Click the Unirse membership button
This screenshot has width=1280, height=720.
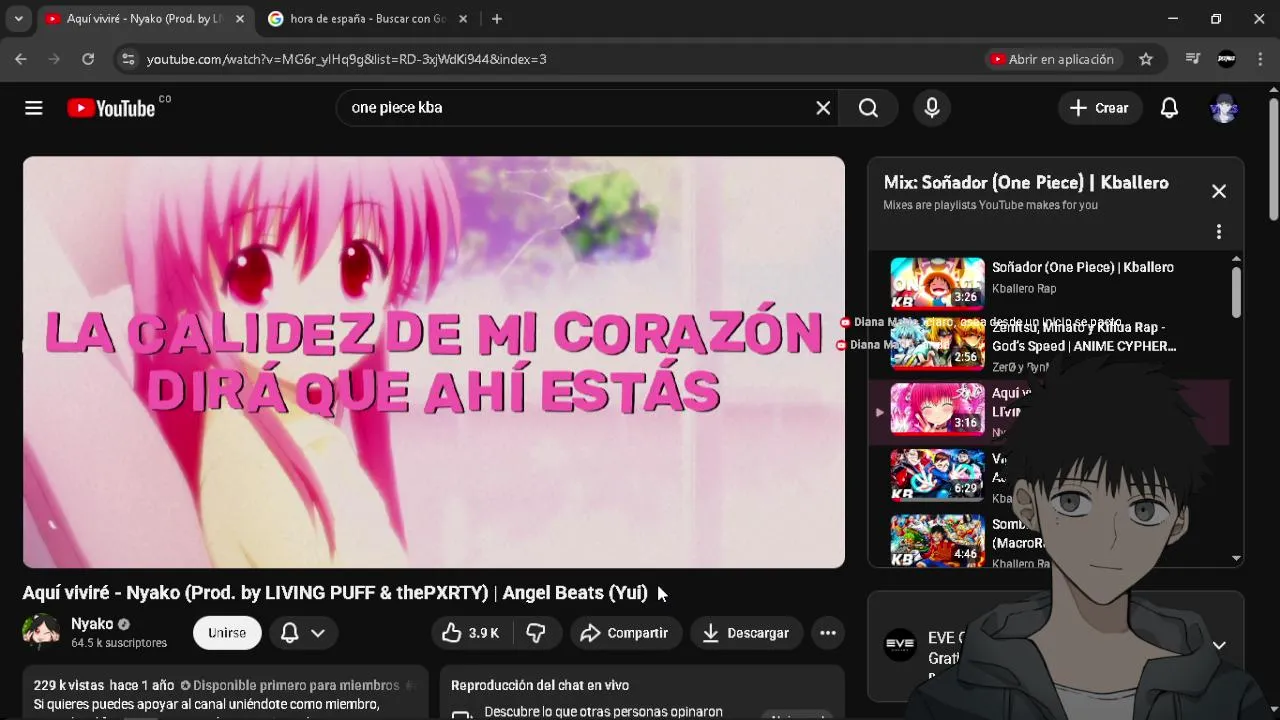coord(227,633)
